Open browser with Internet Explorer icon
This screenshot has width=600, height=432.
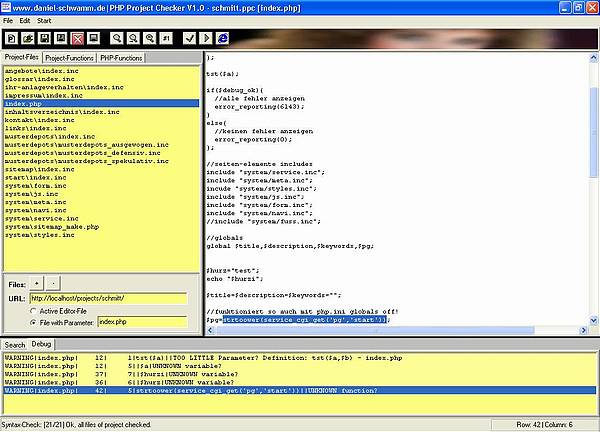[x=222, y=38]
